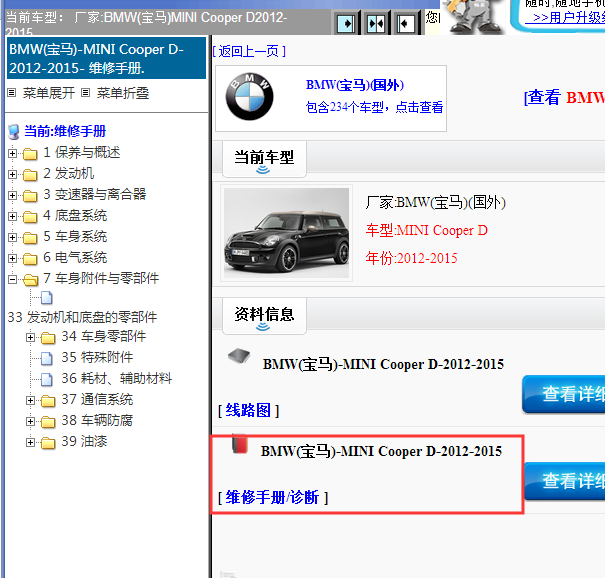Expand the 34 车身零部件 tree node
605x578 pixels.
(x=30, y=338)
